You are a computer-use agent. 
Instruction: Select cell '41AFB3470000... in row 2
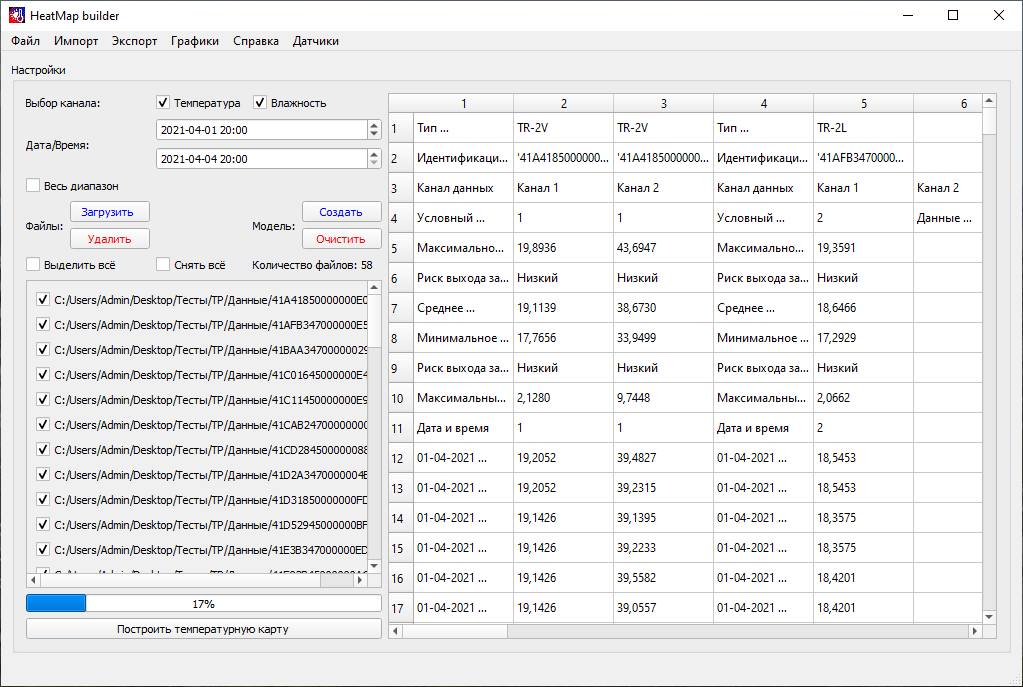[x=863, y=158]
